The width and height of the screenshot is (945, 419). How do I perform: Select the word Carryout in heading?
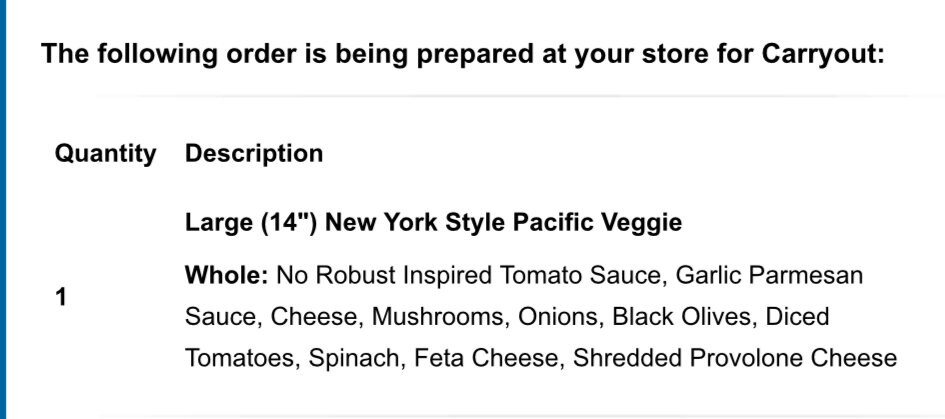[x=823, y=54]
